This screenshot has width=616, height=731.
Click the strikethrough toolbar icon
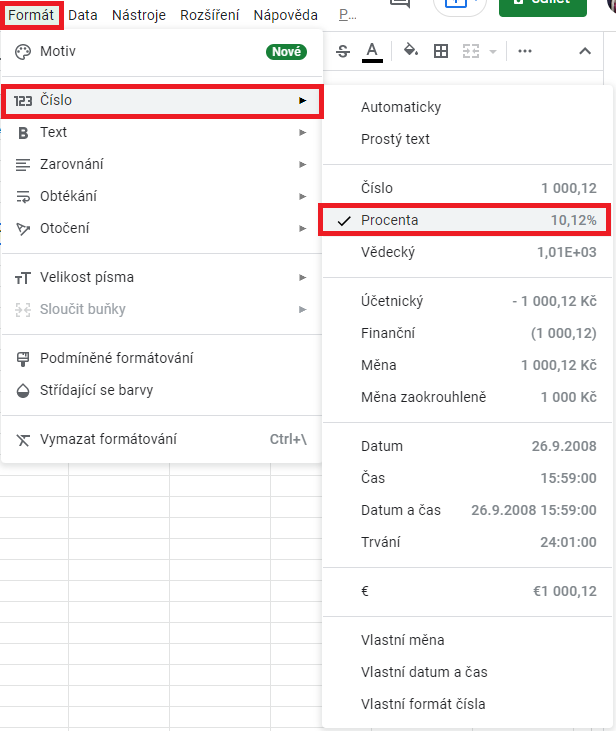click(344, 51)
